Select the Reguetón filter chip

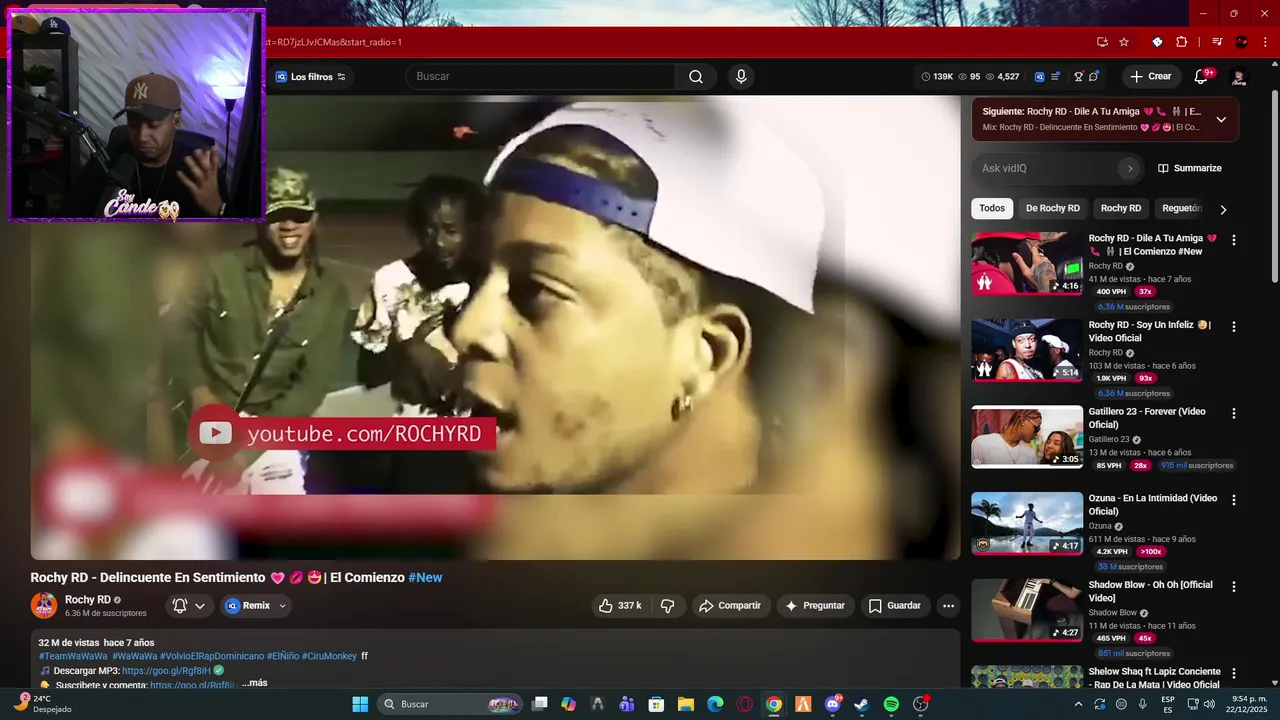(x=1182, y=208)
